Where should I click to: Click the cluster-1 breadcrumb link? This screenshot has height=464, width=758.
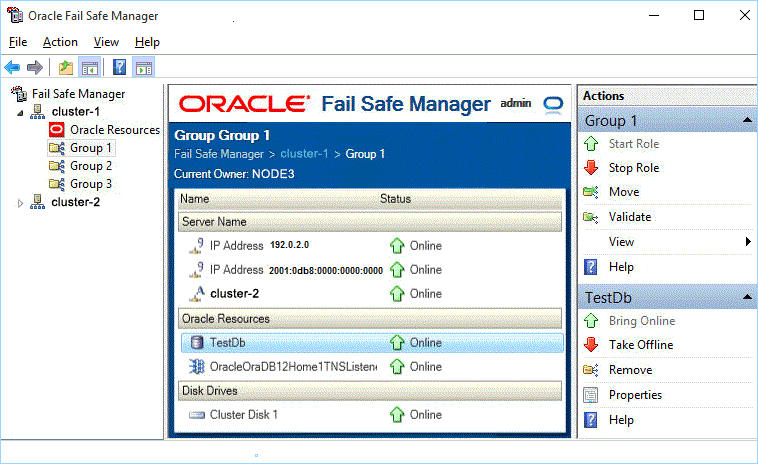(x=304, y=154)
